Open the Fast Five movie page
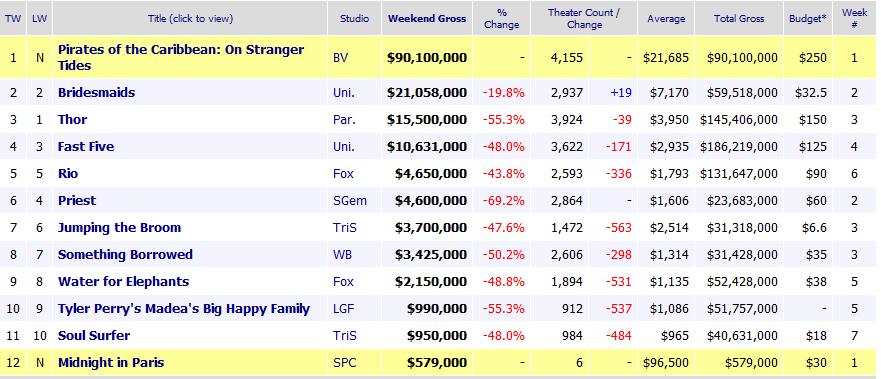The height and width of the screenshot is (379, 881). point(86,147)
